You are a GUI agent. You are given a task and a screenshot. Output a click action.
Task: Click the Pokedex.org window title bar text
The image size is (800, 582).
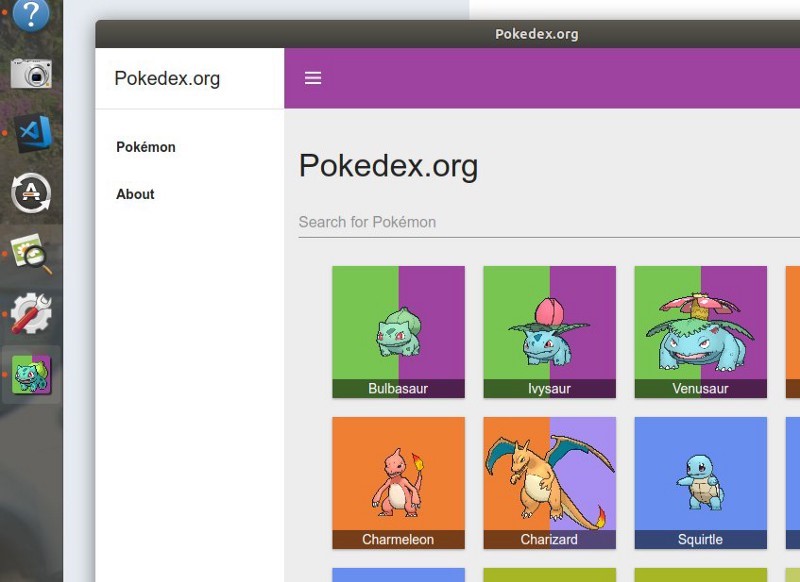coord(537,34)
